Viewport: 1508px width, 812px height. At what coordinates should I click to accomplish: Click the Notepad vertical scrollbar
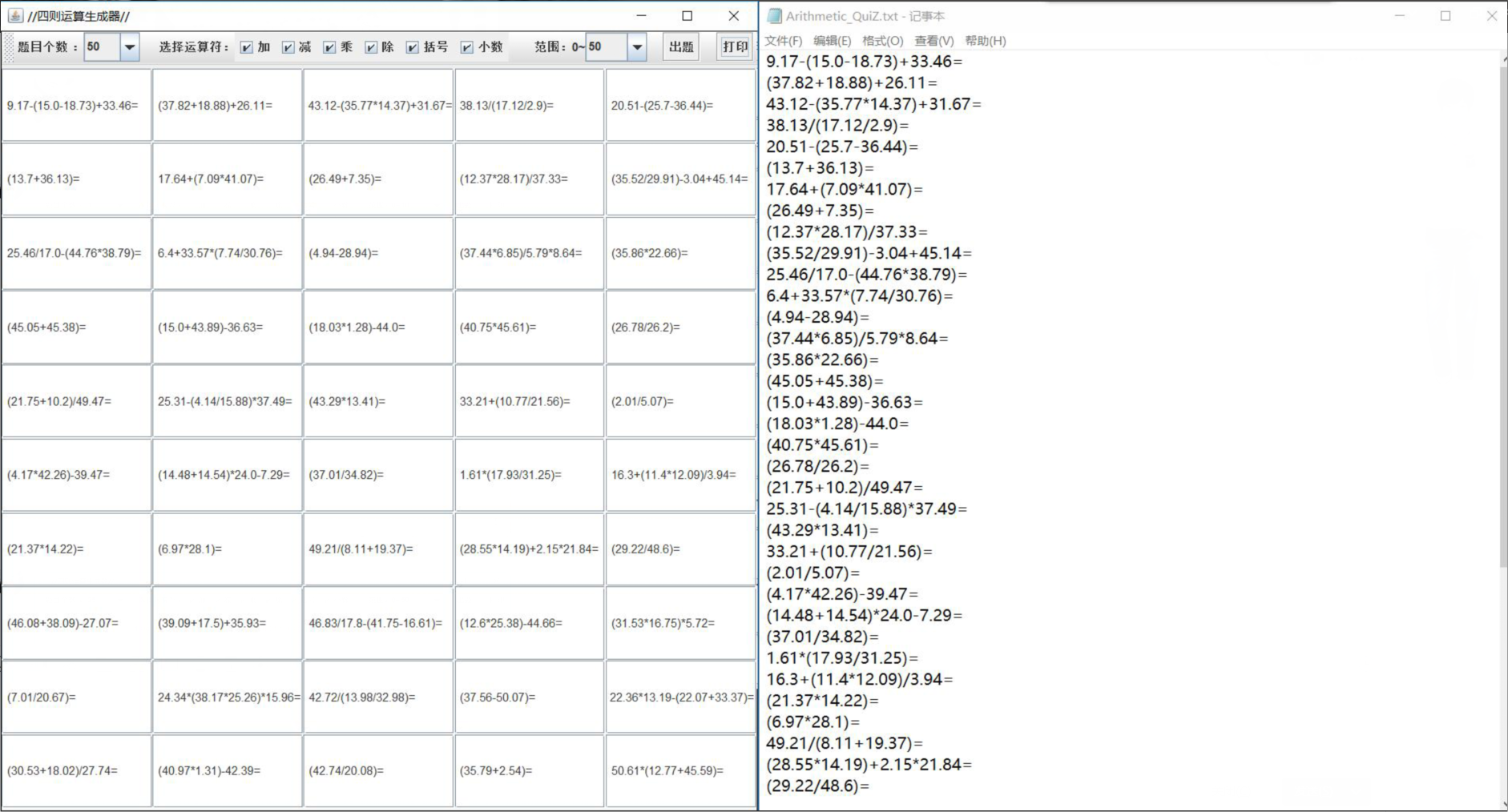coord(1502,316)
